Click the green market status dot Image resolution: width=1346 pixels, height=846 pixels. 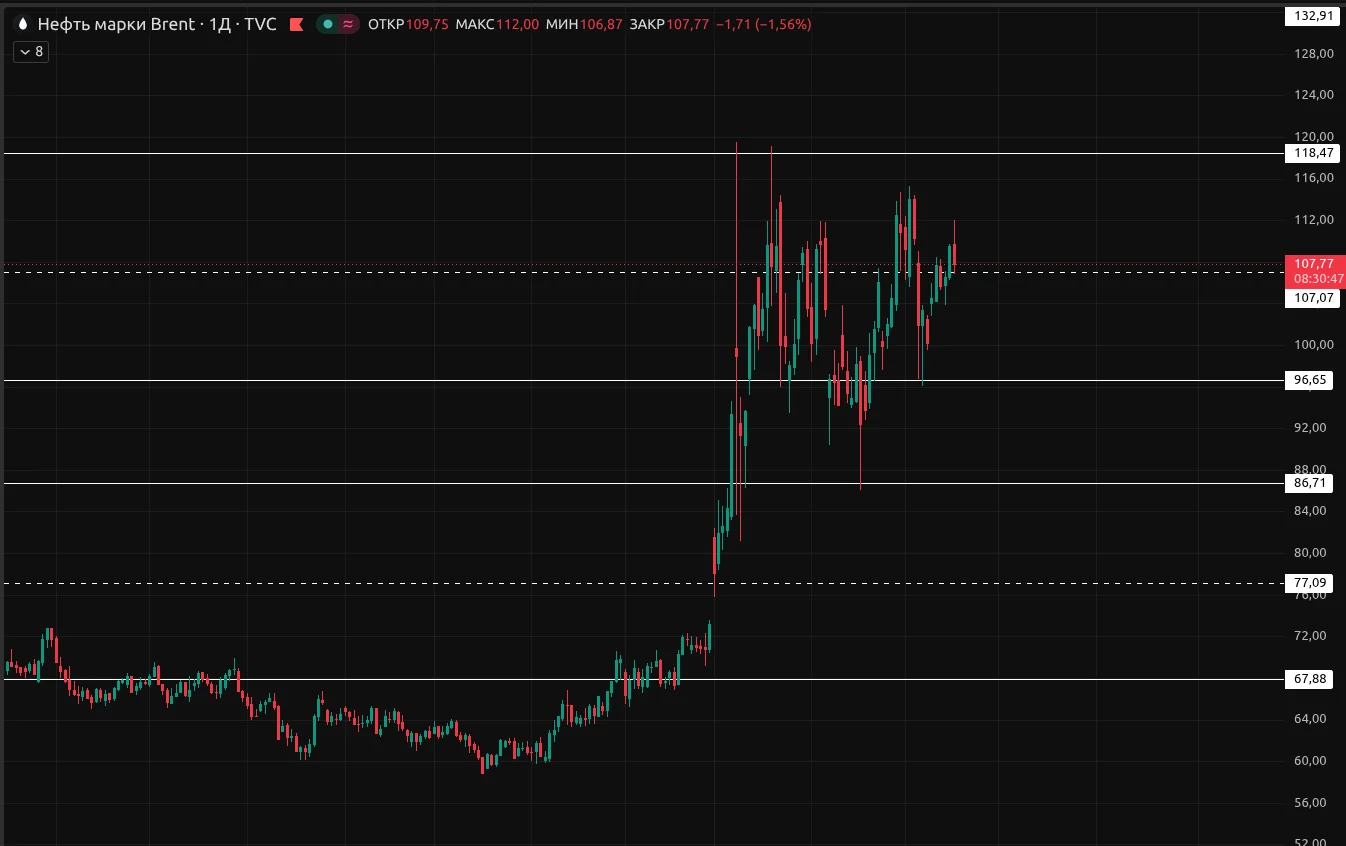tap(327, 24)
